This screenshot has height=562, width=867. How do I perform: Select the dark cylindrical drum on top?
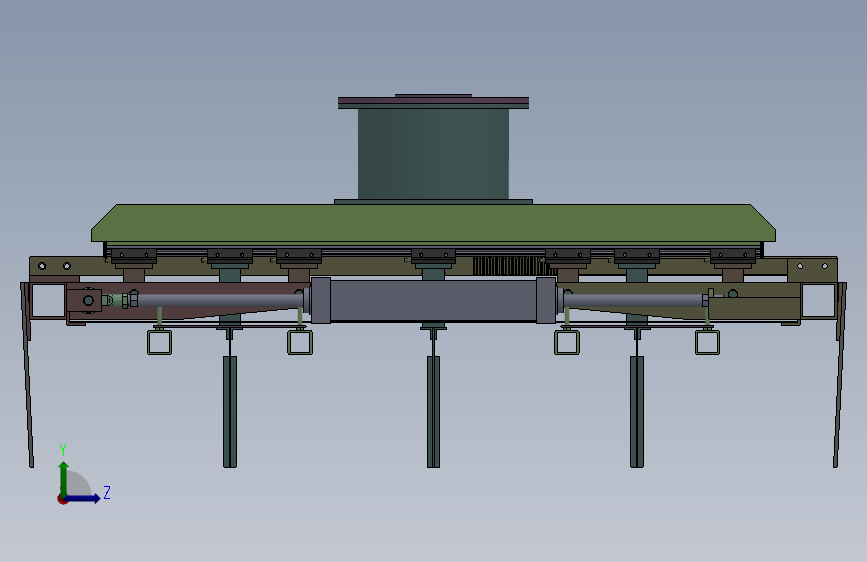point(434,154)
